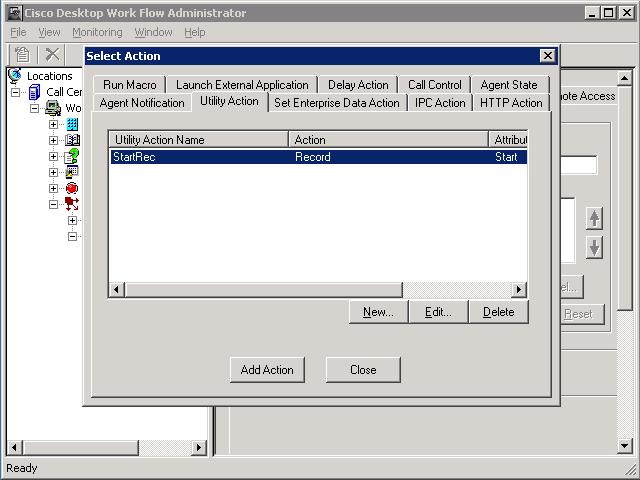Select the StartRec row in the list
640x480 pixels.
(318, 157)
